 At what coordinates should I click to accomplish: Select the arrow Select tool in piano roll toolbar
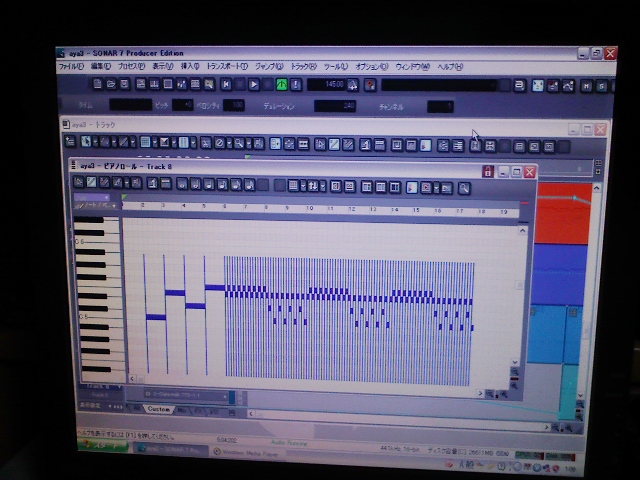pos(78,183)
